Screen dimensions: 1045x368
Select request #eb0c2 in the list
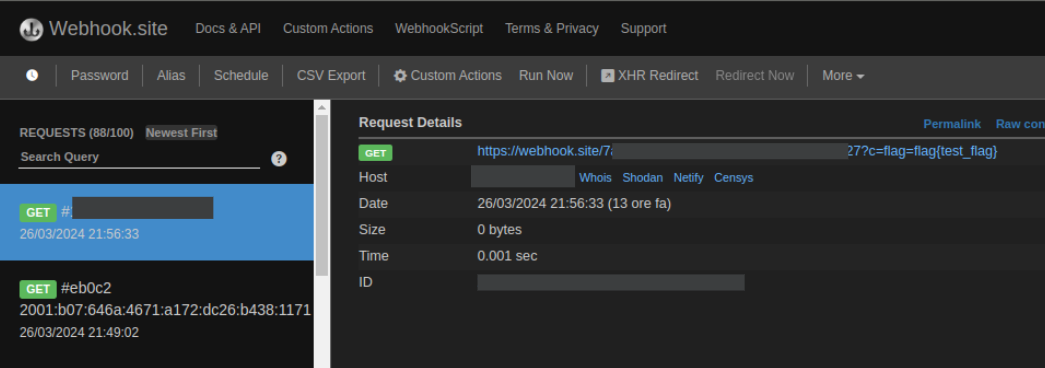coord(157,310)
